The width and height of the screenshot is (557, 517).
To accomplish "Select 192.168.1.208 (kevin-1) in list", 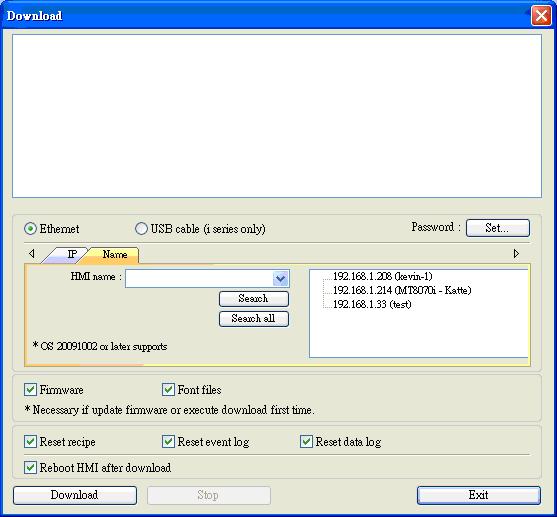I will pos(383,276).
